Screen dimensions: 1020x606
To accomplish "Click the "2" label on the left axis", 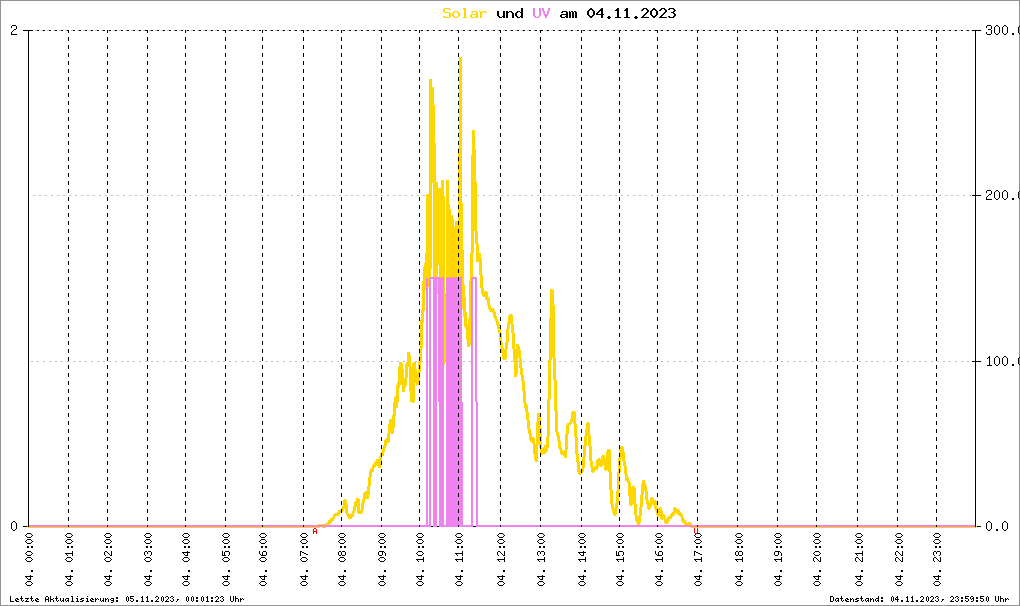I will (x=14, y=31).
